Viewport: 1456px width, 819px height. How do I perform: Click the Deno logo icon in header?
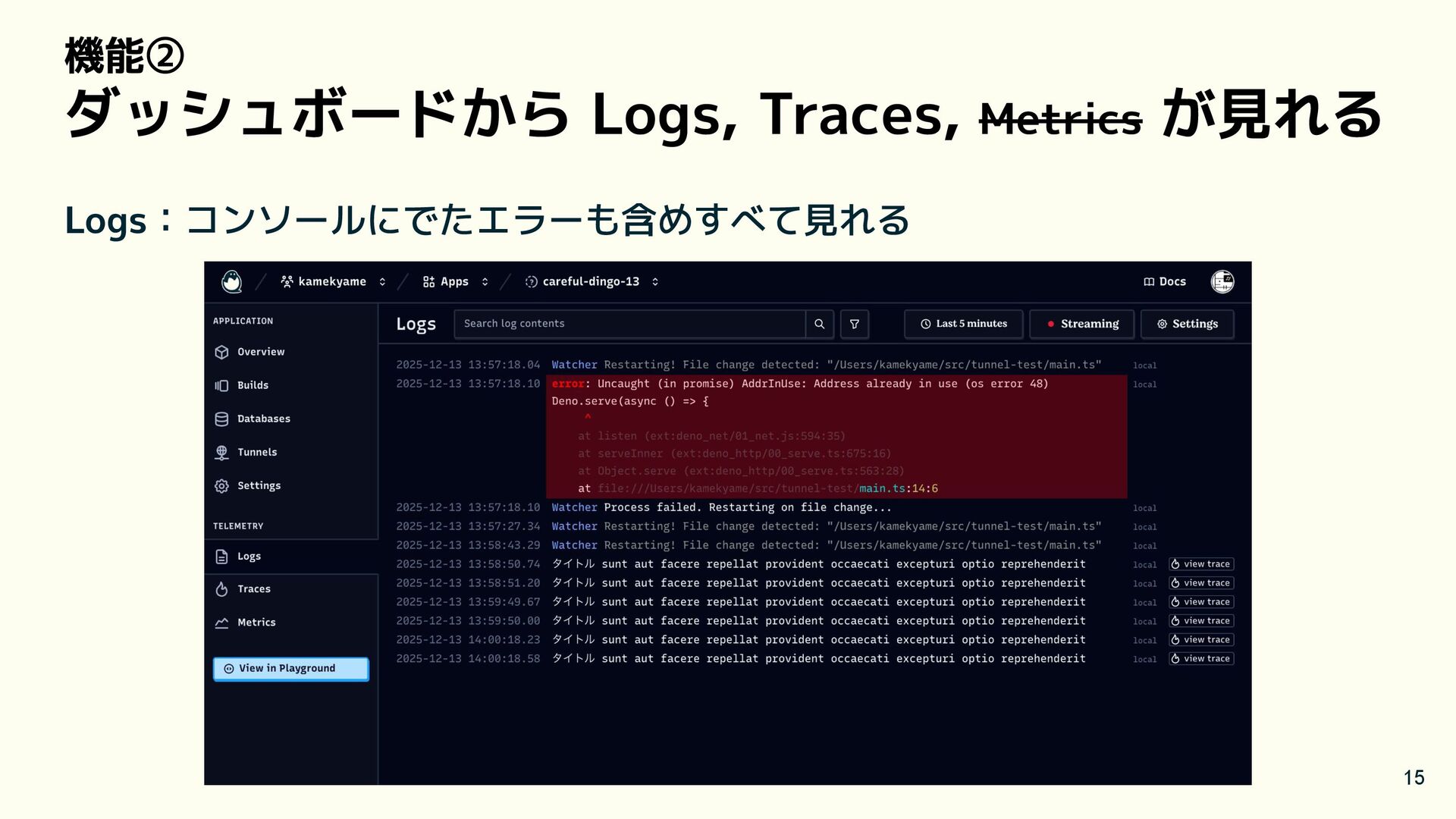tap(231, 282)
